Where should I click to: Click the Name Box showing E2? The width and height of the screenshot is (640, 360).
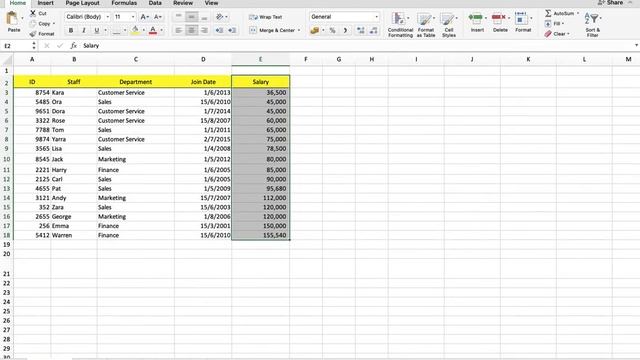pos(16,46)
